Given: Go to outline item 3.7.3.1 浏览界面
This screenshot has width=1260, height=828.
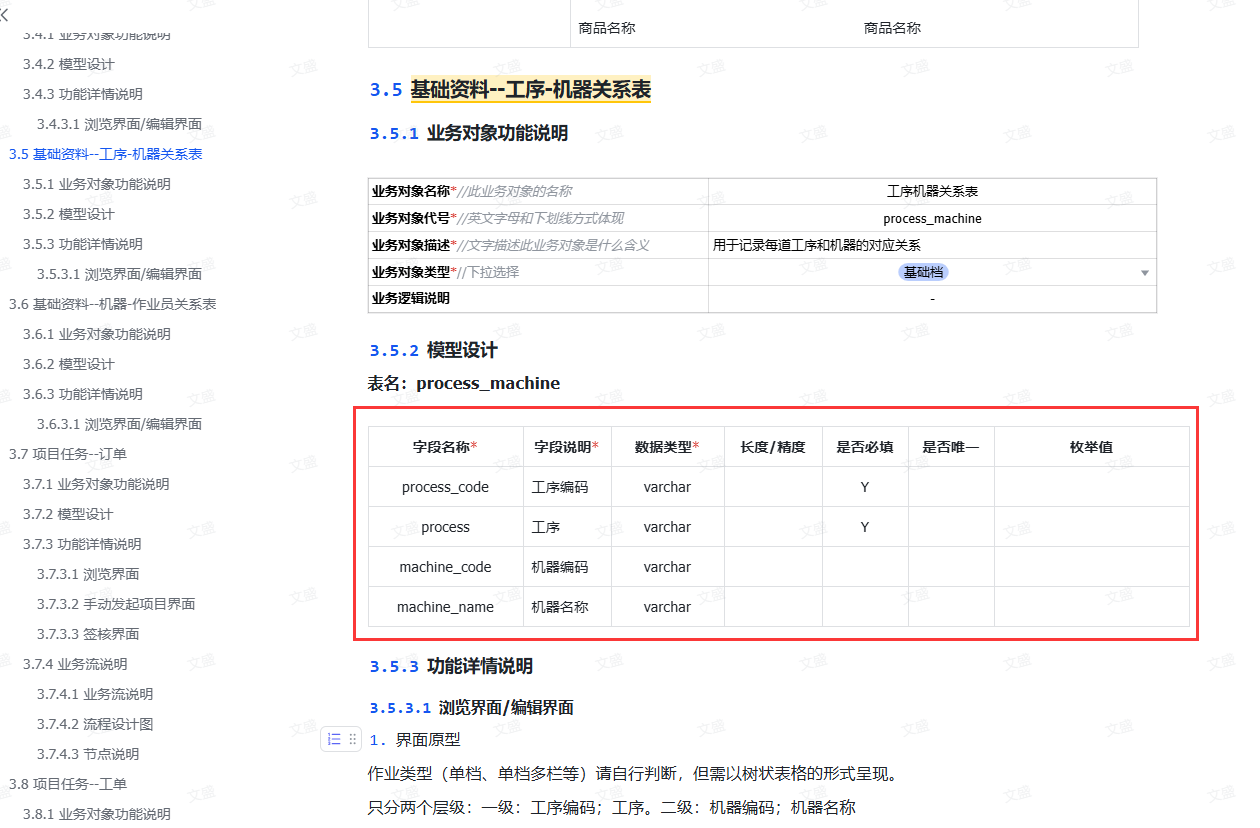Looking at the screenshot, I should click(88, 574).
